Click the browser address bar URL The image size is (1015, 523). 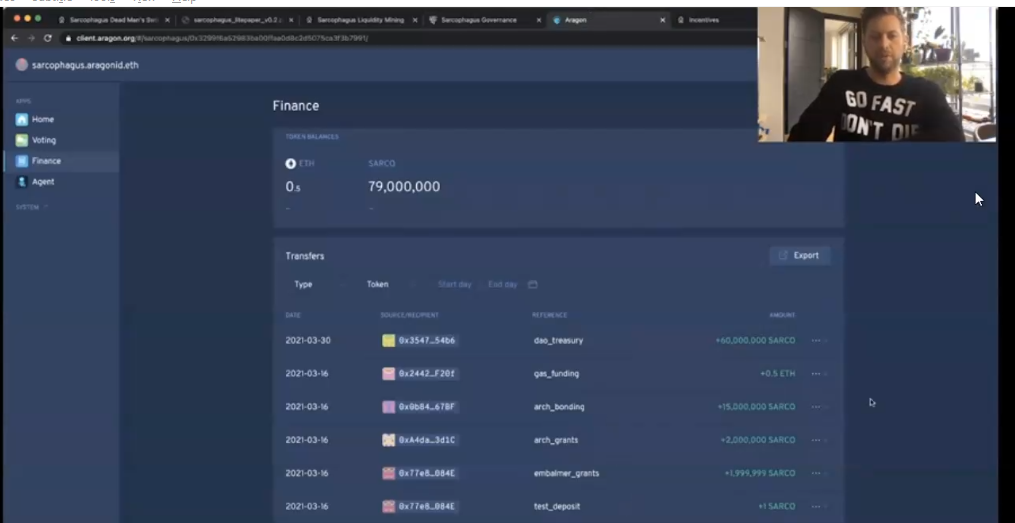[222, 38]
